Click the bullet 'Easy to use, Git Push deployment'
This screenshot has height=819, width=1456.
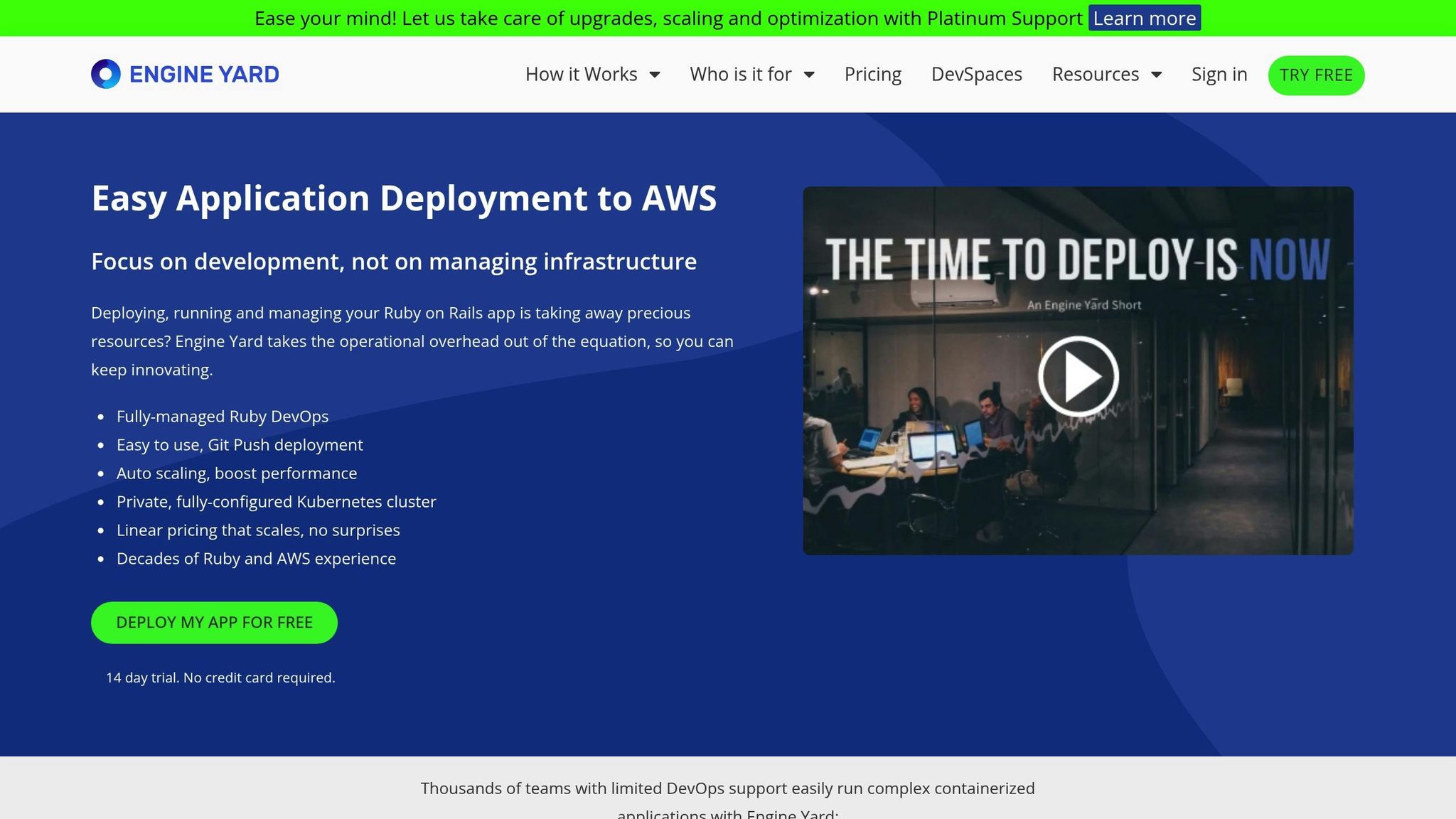click(x=240, y=444)
